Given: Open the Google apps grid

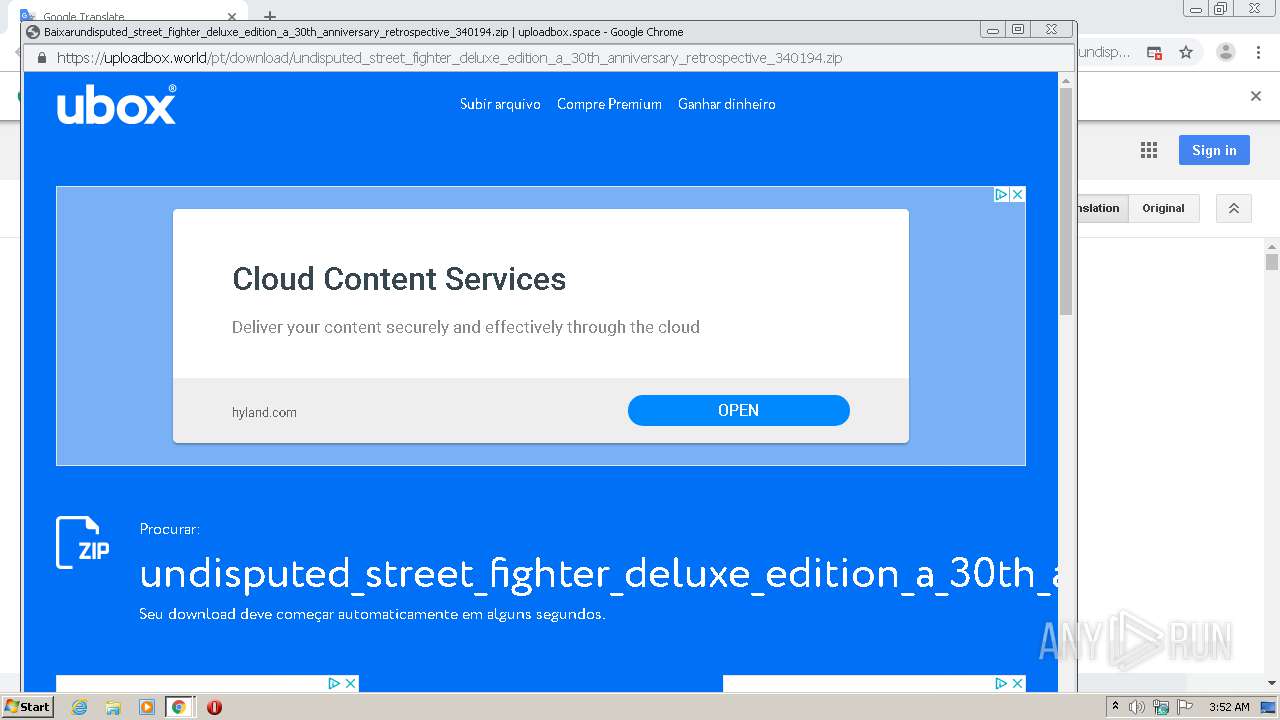Looking at the screenshot, I should [x=1149, y=150].
